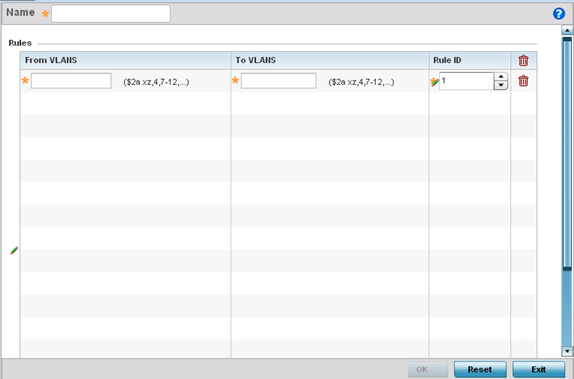Click the trash icon in the table header

[x=523, y=60]
